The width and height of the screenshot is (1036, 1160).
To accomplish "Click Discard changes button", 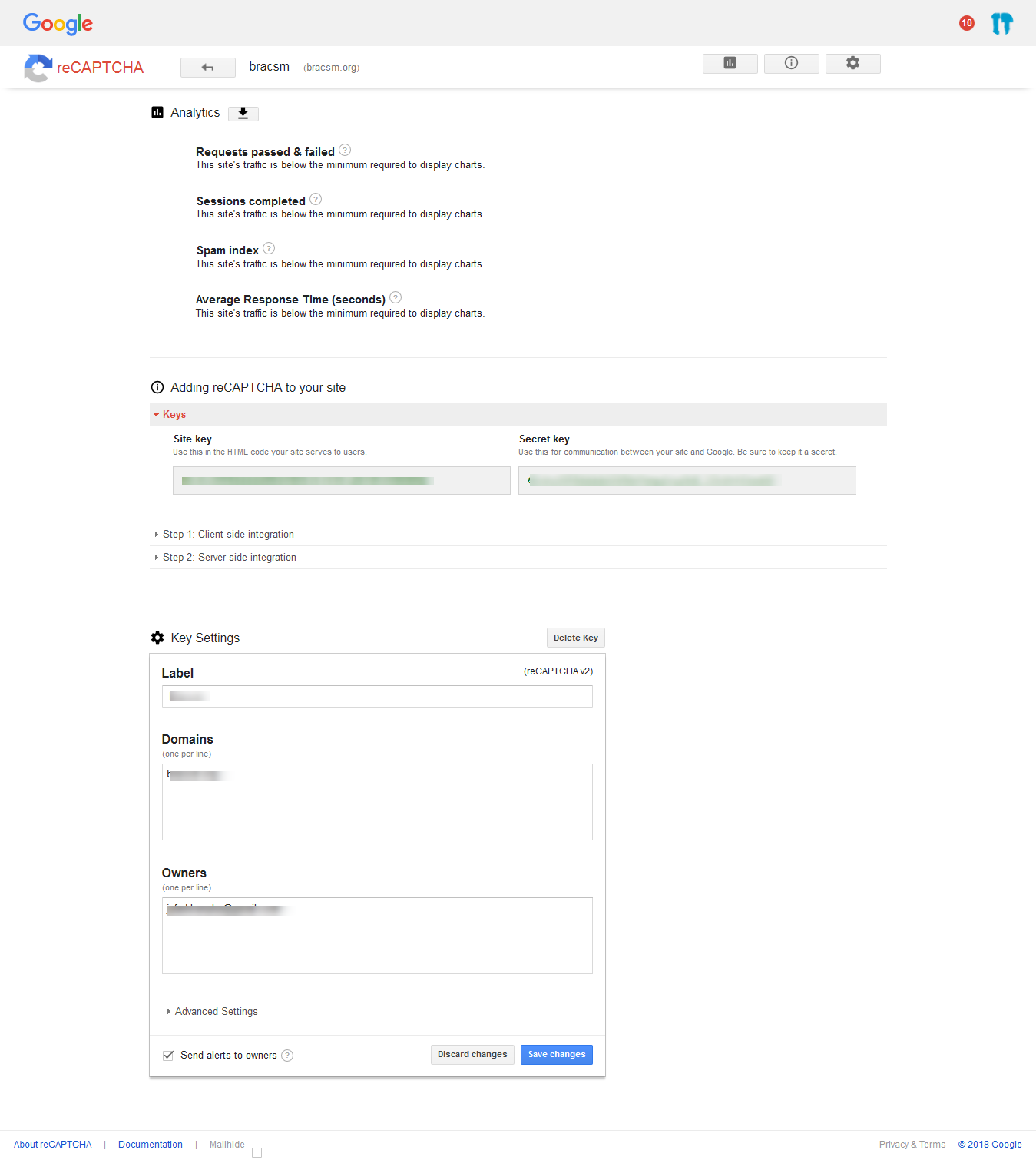I will point(472,1055).
